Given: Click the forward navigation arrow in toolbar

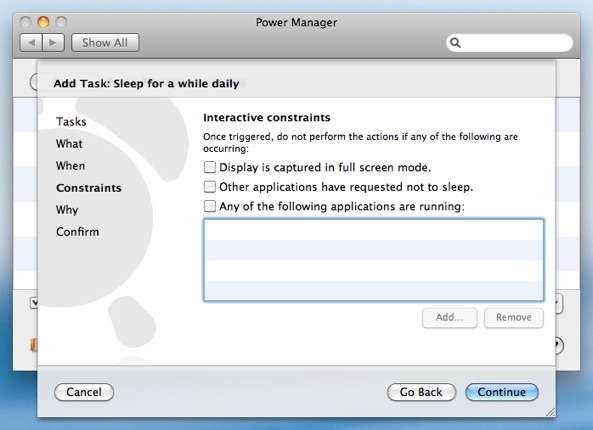Looking at the screenshot, I should [53, 43].
